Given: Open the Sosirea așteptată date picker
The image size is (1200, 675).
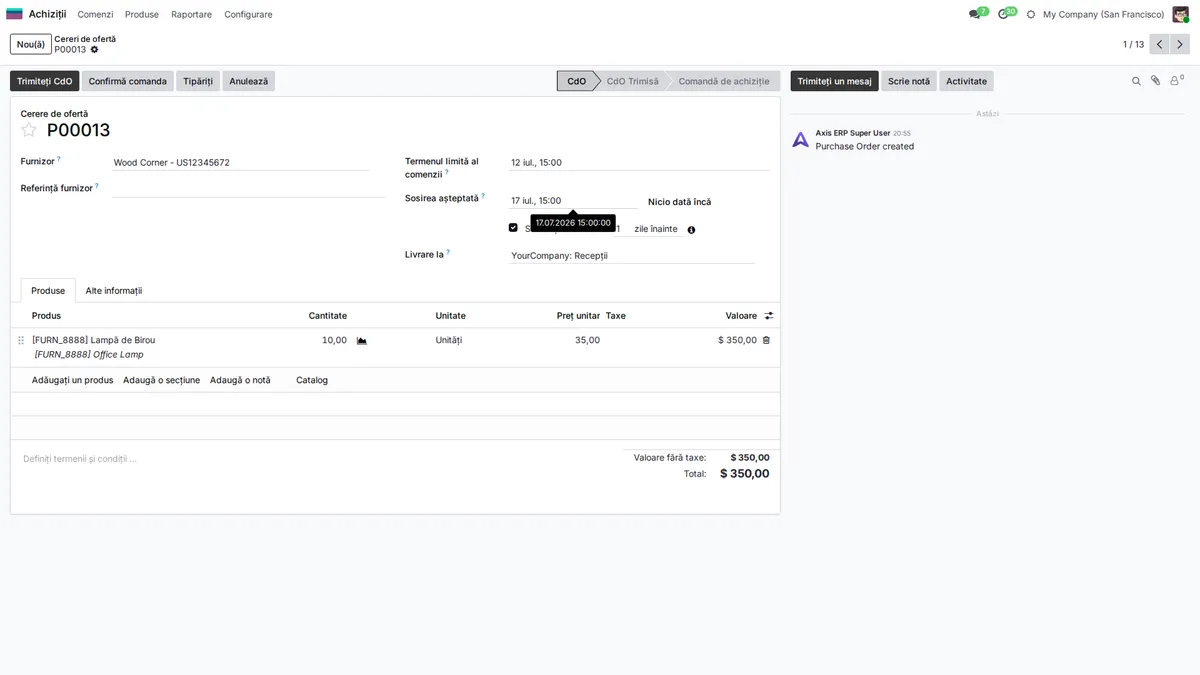Looking at the screenshot, I should [572, 200].
